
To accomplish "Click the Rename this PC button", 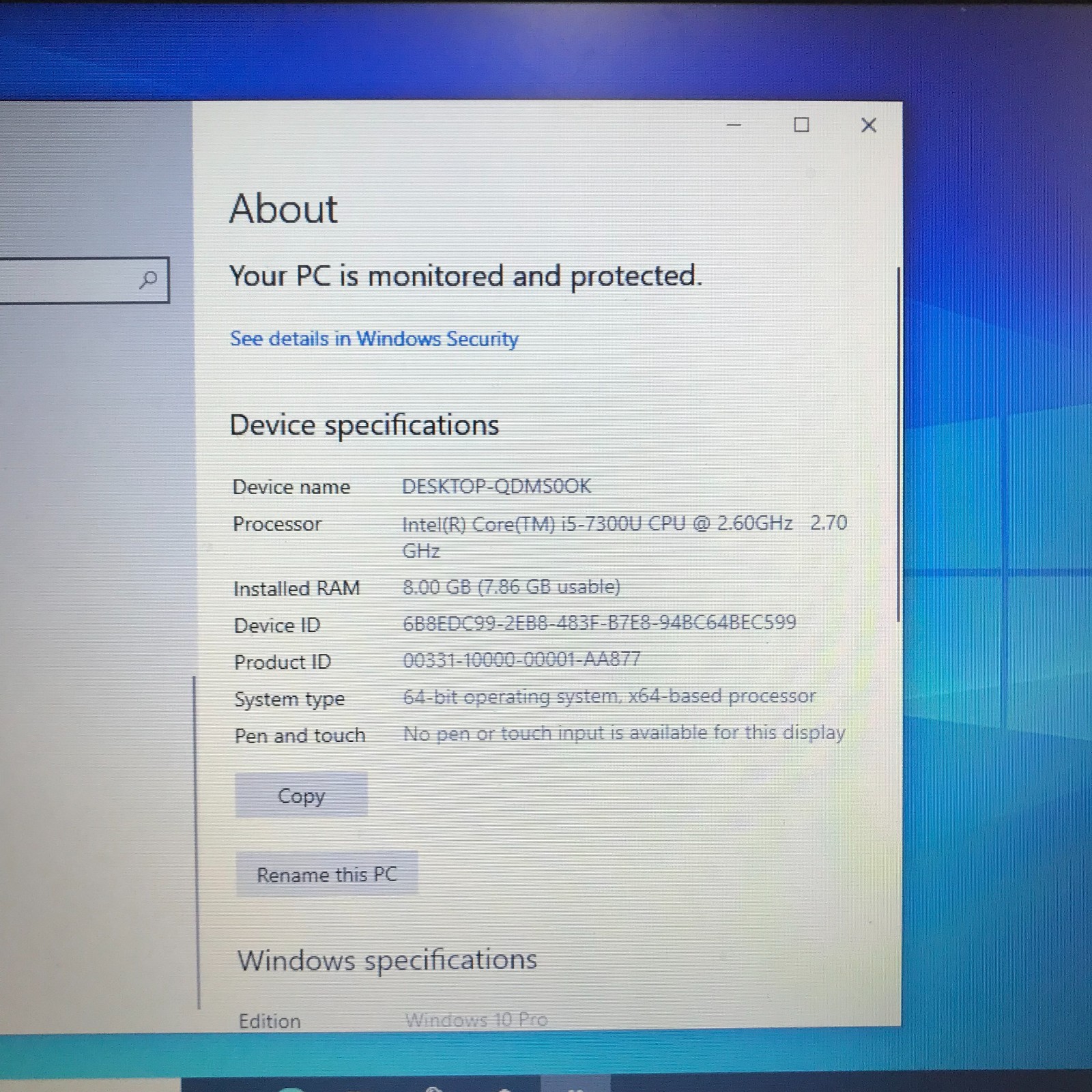I will click(326, 874).
